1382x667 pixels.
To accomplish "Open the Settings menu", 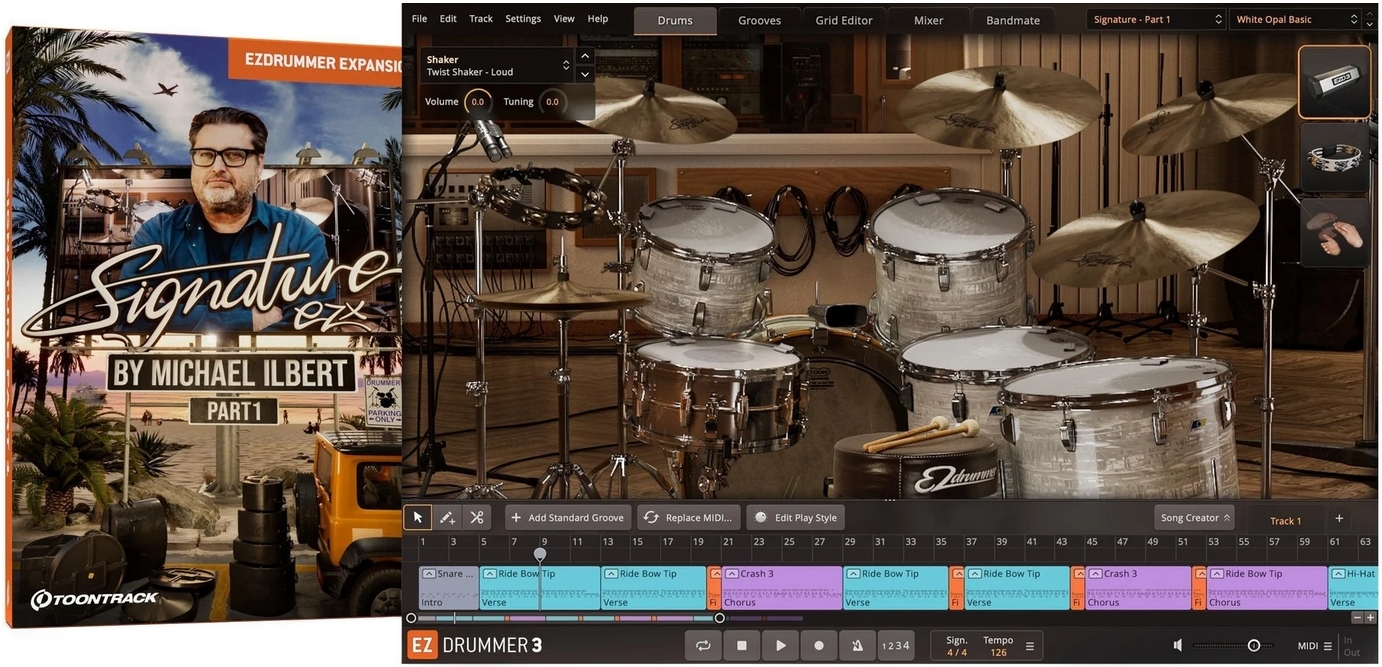I will 523,19.
